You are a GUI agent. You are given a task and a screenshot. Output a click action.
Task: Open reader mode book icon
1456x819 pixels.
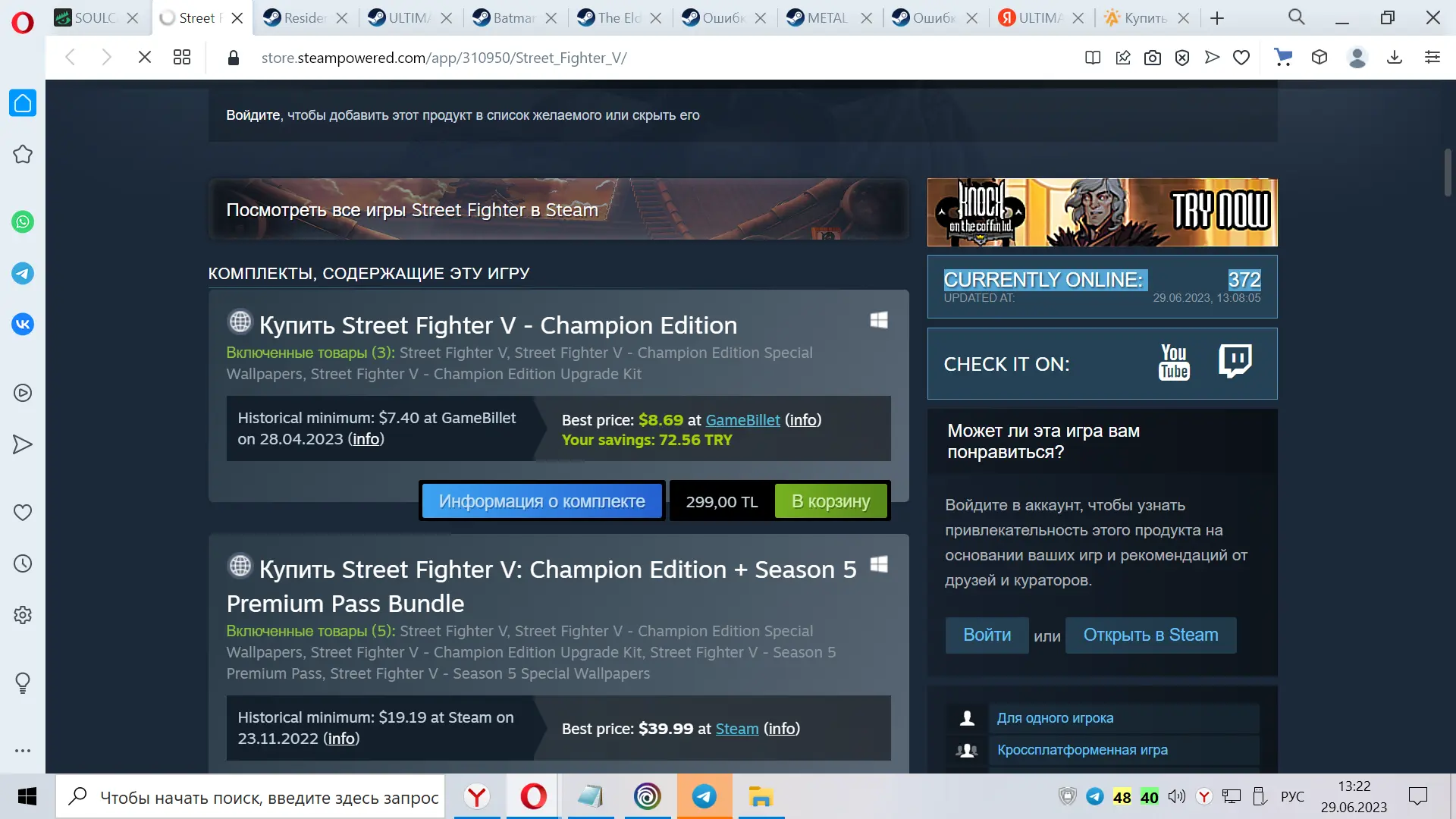pyautogui.click(x=1093, y=58)
